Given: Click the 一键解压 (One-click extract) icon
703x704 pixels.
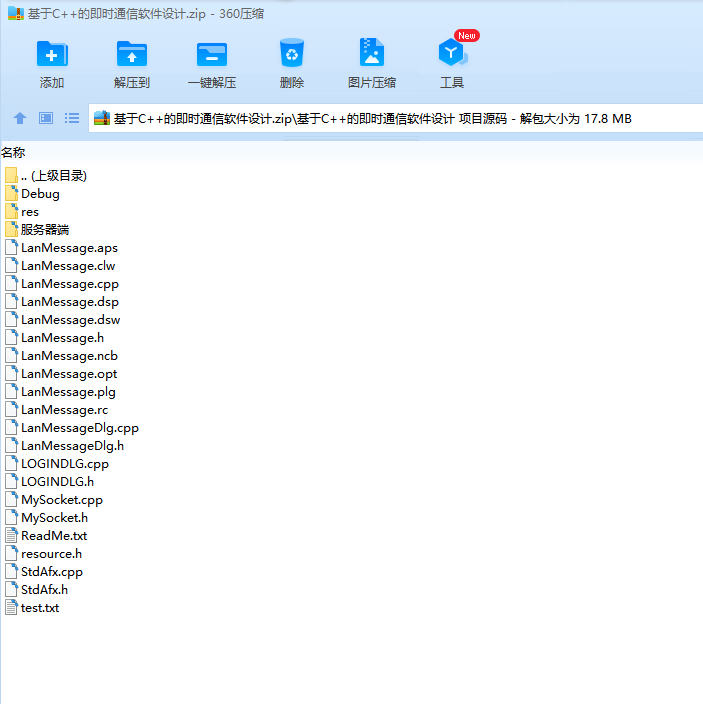Looking at the screenshot, I should pyautogui.click(x=212, y=54).
